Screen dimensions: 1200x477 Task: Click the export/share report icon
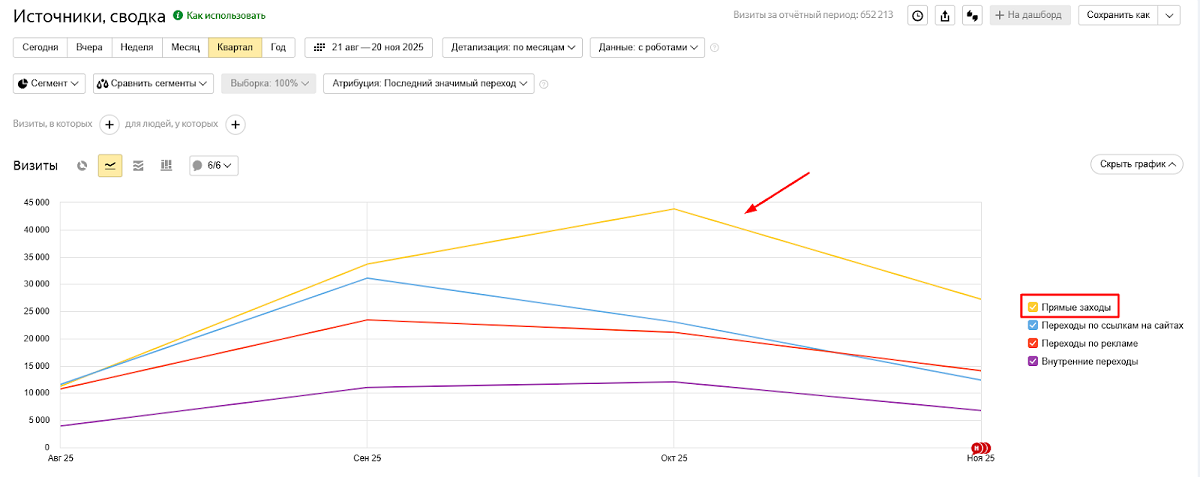[944, 16]
